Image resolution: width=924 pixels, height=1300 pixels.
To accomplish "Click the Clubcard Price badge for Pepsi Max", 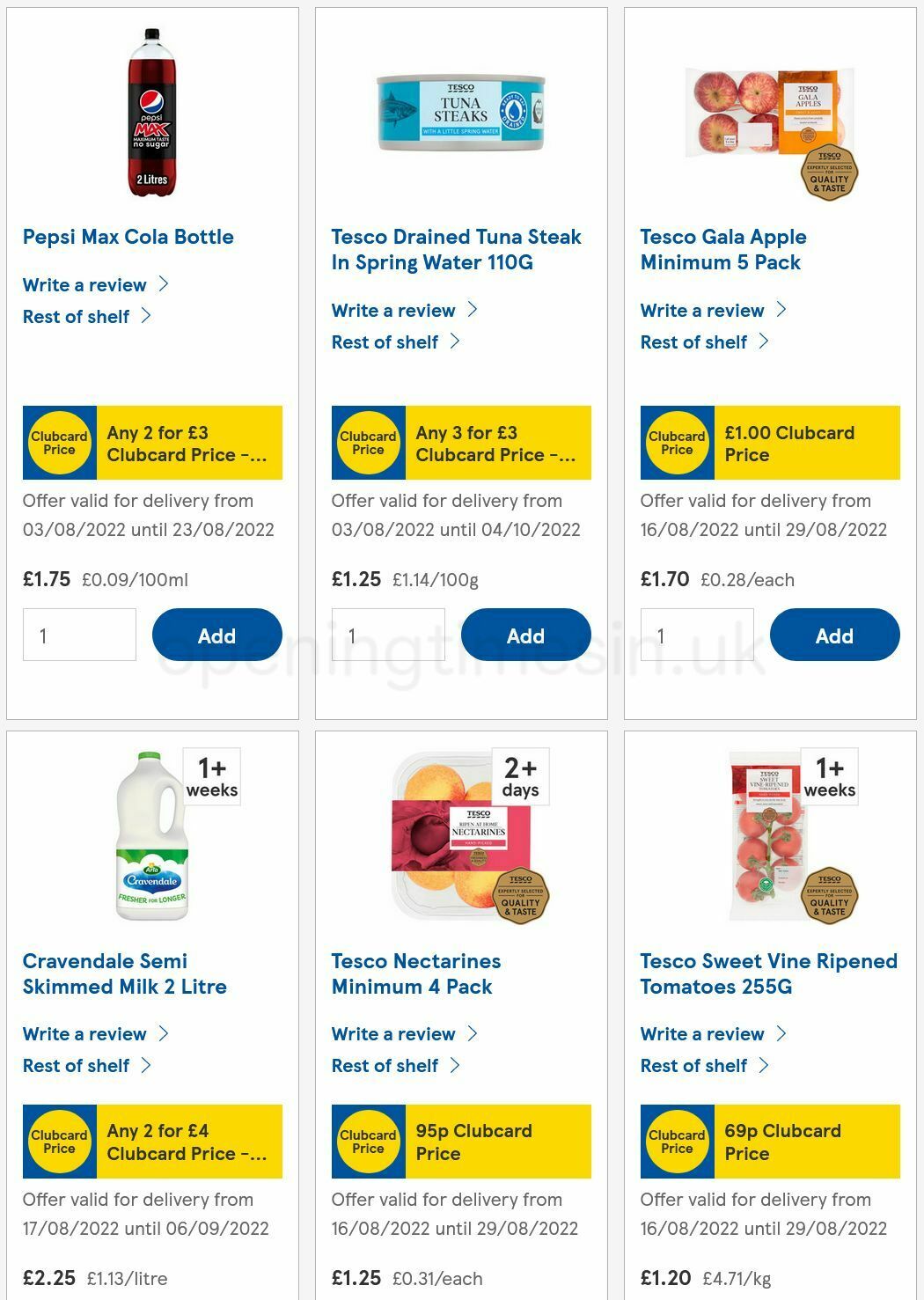I will pyautogui.click(x=59, y=443).
